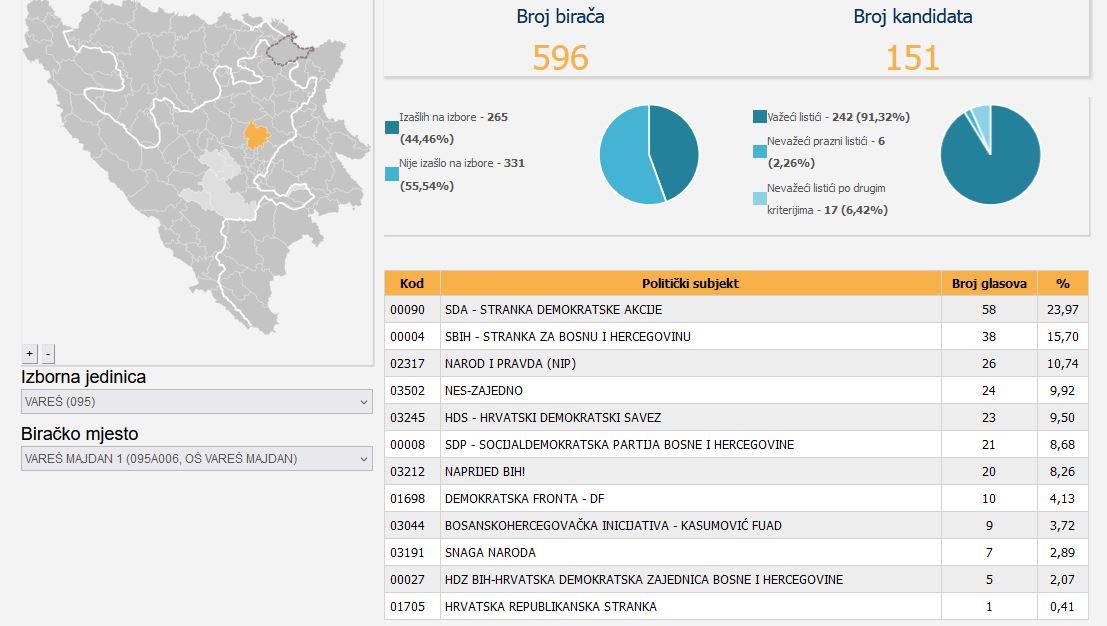
Task: Click the 'Broj kandidata' heading
Action: point(912,16)
